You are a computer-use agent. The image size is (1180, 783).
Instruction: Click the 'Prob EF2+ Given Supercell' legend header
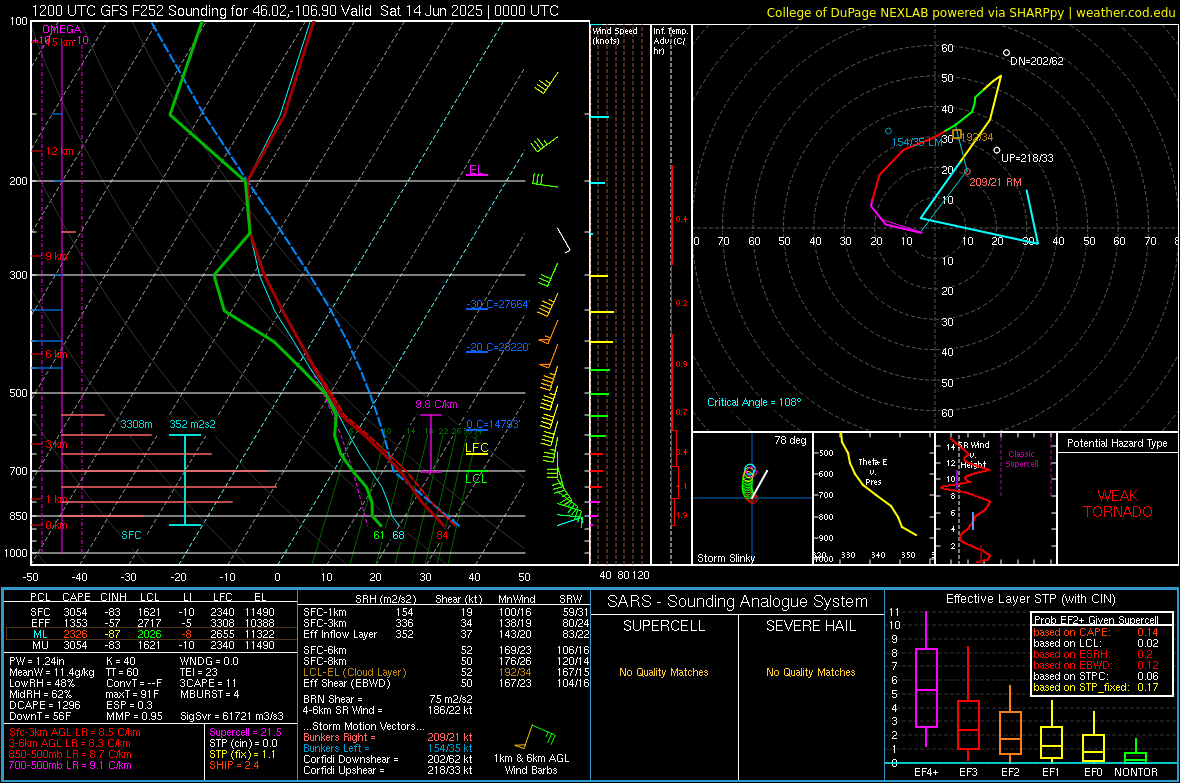pyautogui.click(x=1096, y=620)
